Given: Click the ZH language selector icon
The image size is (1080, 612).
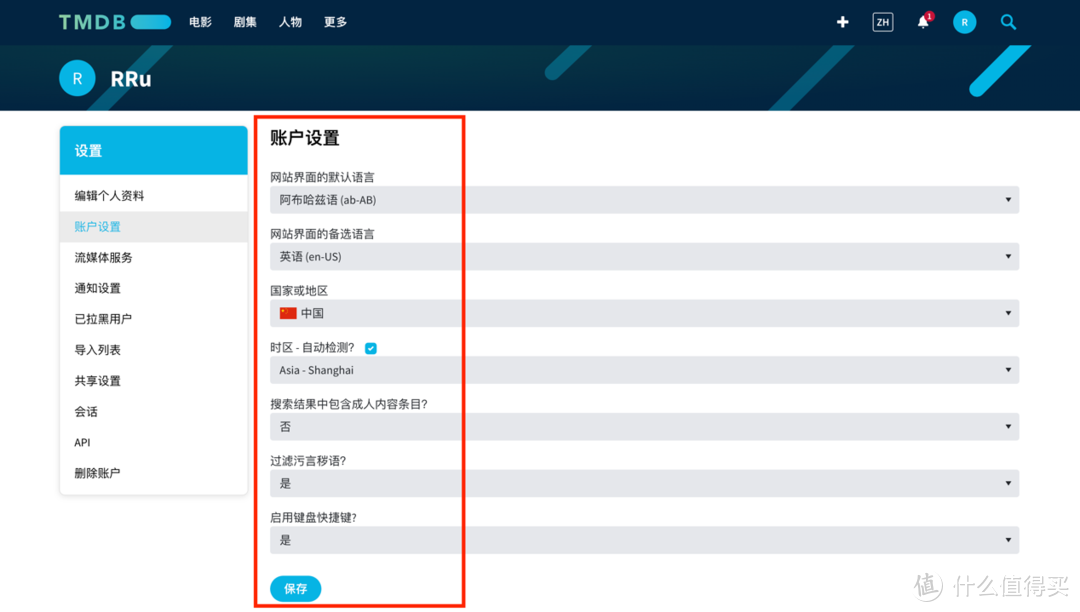Looking at the screenshot, I should [882, 21].
